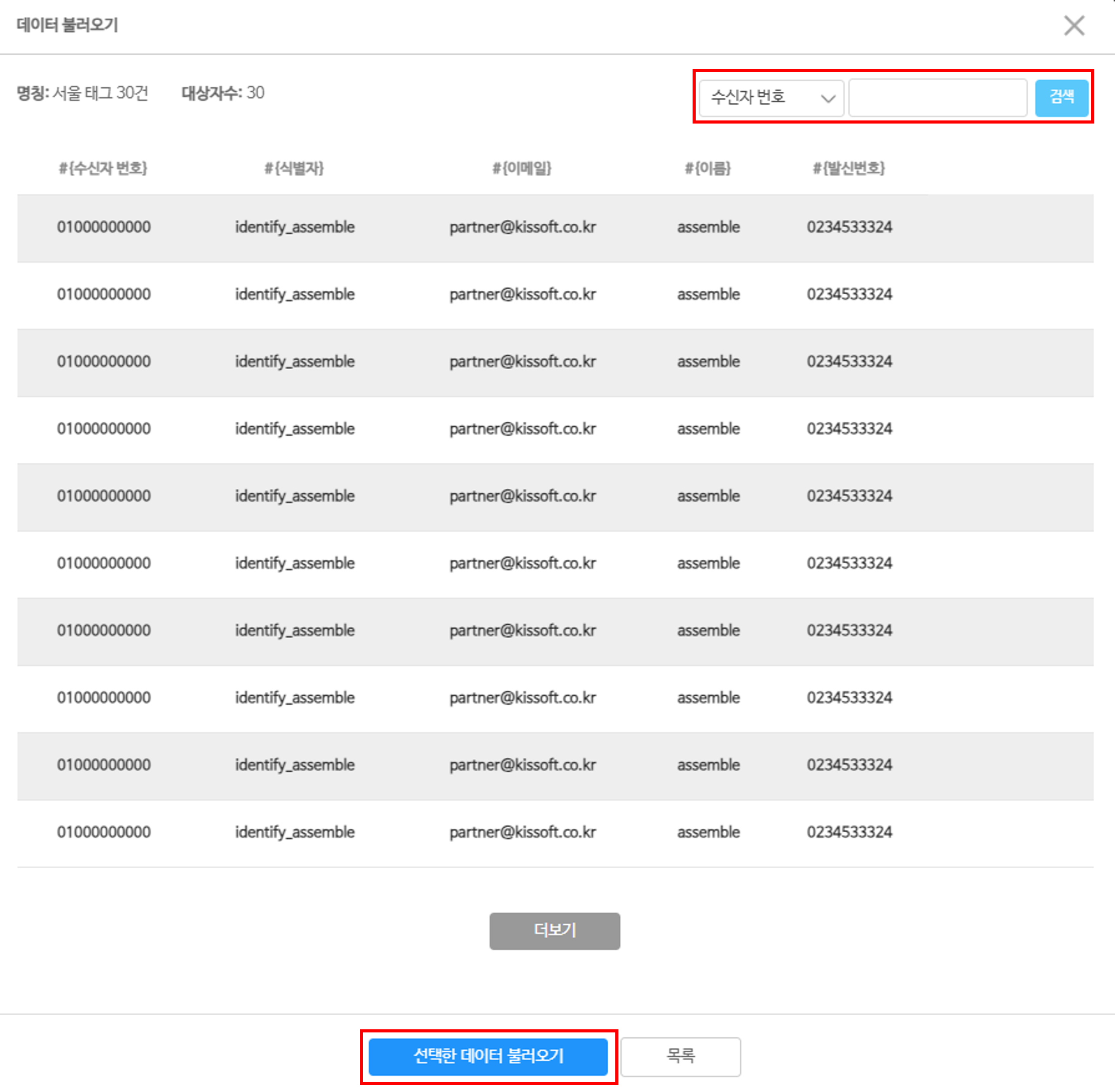Click the 목록 button
This screenshot has width=1115, height=1092.
point(681,1056)
